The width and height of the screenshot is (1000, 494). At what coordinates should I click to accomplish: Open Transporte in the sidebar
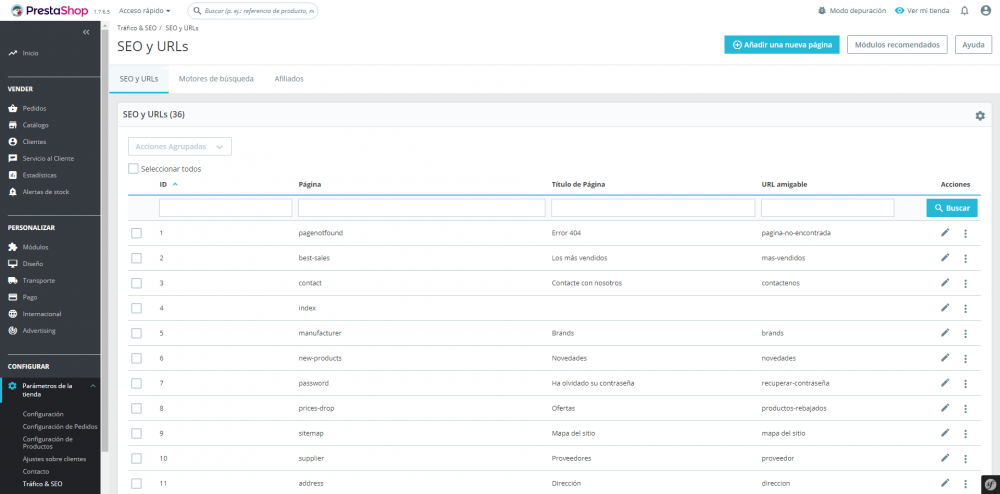click(x=39, y=280)
